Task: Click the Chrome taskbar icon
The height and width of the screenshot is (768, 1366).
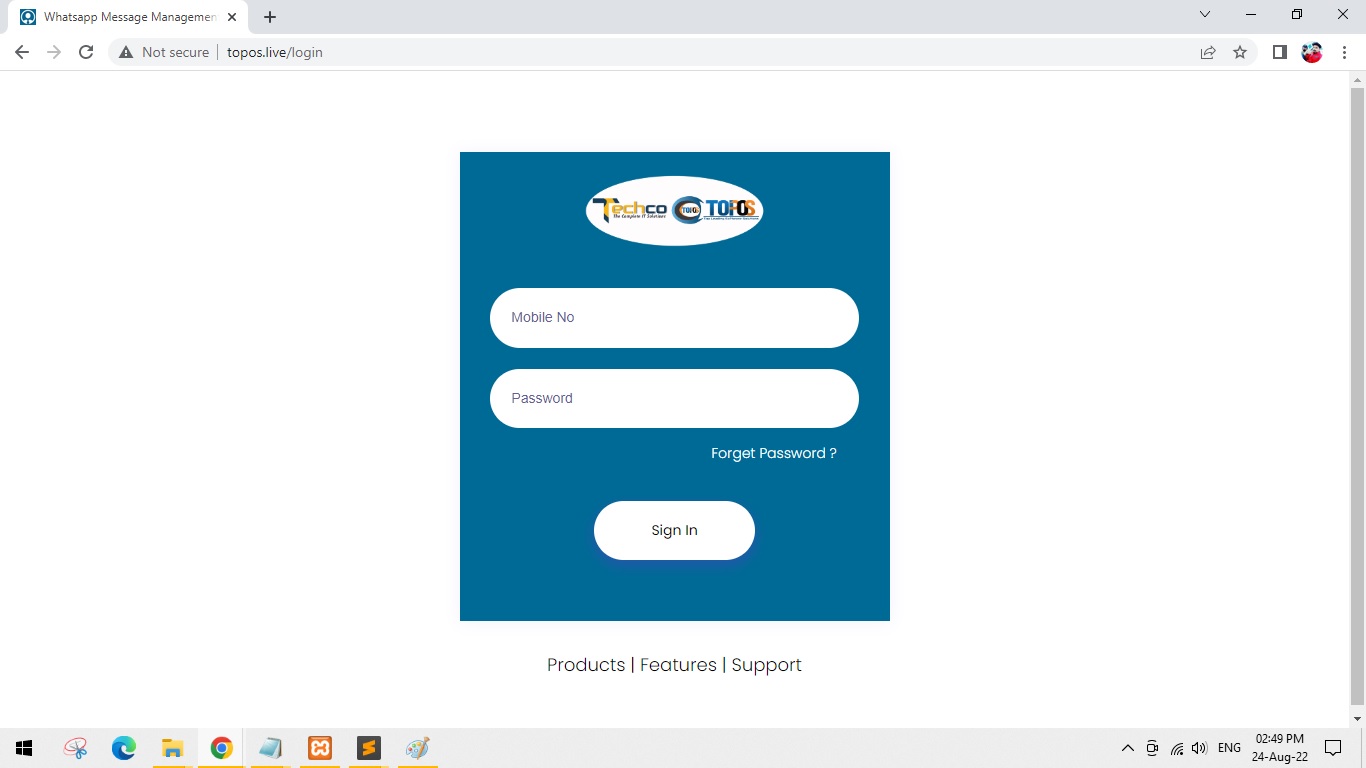Action: pyautogui.click(x=222, y=748)
